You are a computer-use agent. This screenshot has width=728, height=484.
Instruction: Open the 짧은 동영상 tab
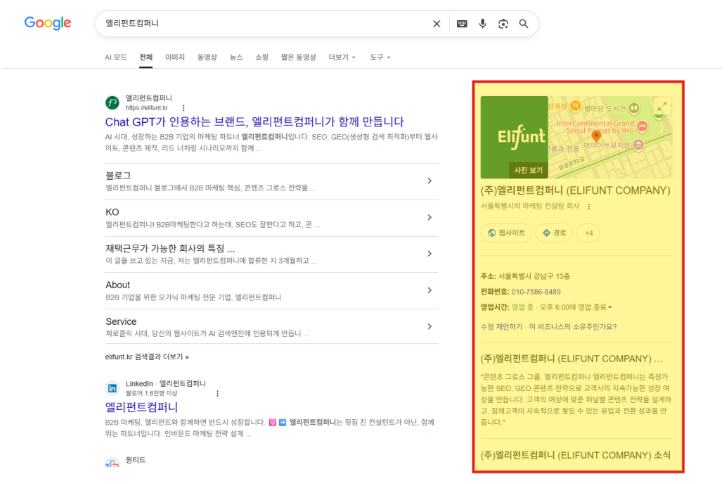pos(299,57)
